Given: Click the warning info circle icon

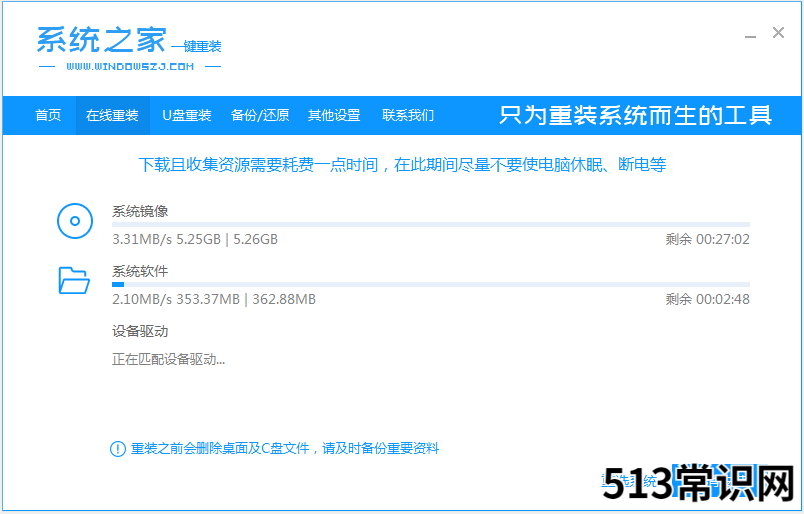Looking at the screenshot, I should (118, 449).
